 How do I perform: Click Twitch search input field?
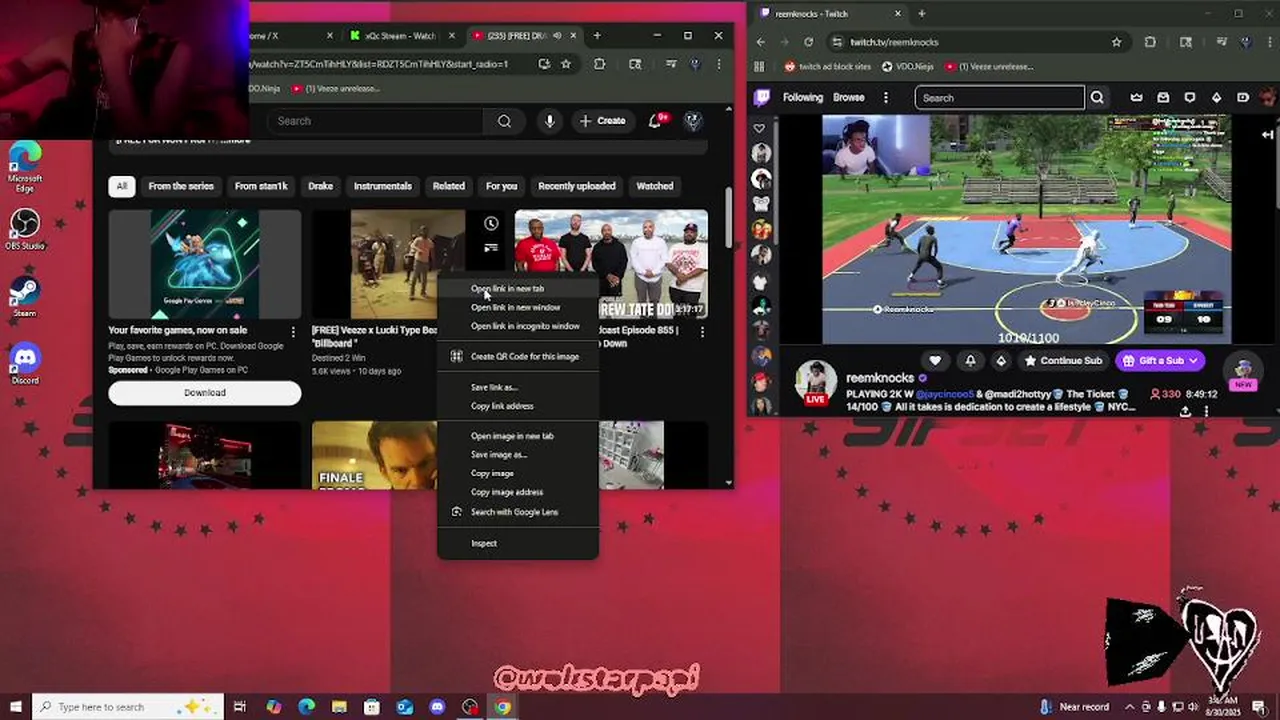pos(1000,98)
